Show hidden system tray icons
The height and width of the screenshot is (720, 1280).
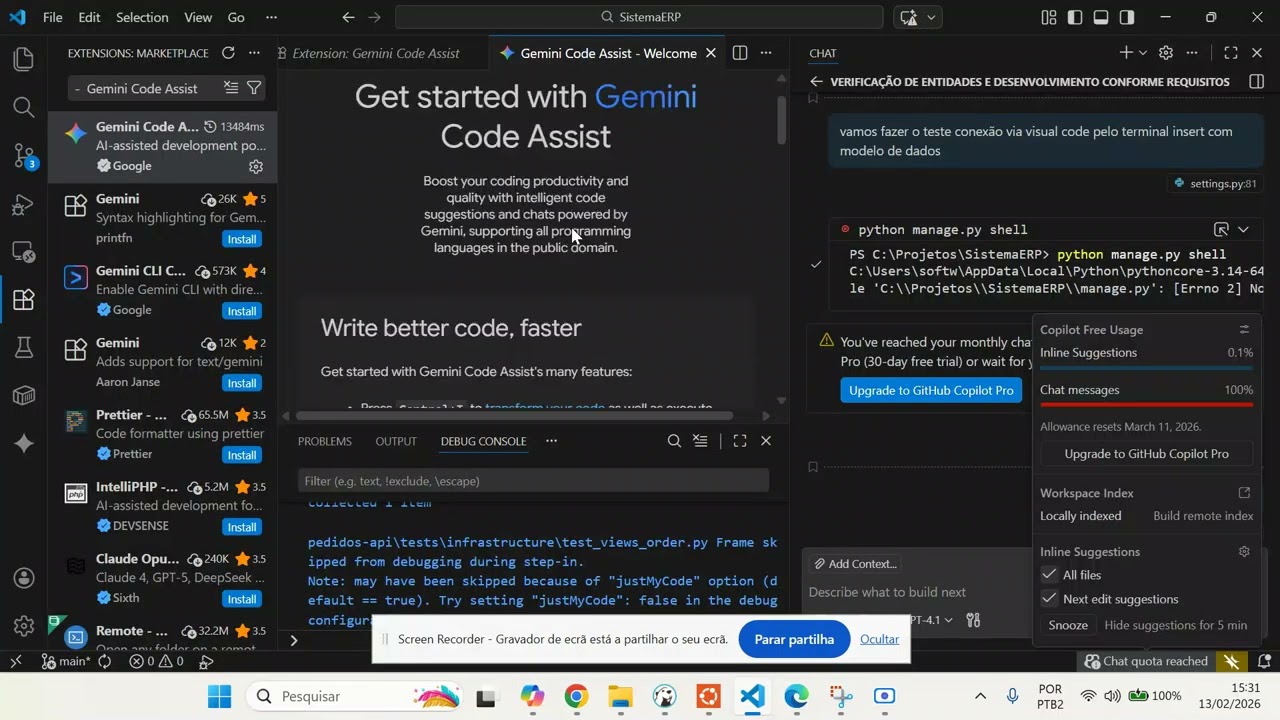[x=980, y=696]
